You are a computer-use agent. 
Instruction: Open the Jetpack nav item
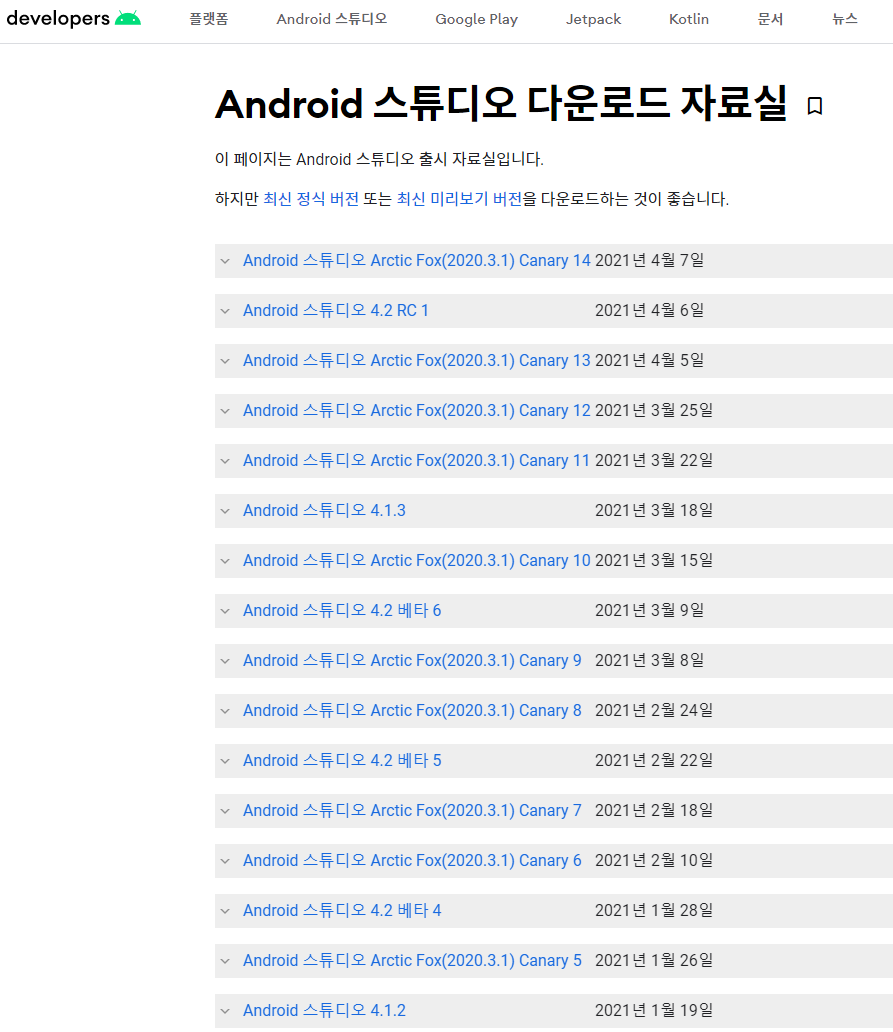(x=594, y=19)
